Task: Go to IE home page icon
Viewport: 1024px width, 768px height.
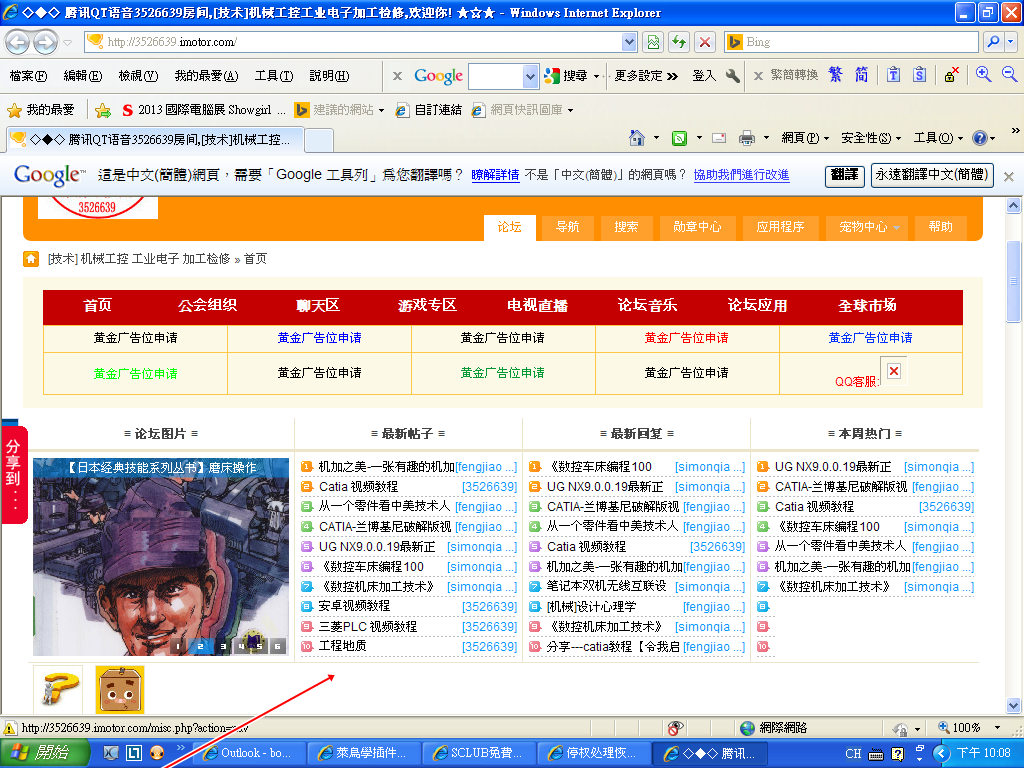Action: (637, 138)
